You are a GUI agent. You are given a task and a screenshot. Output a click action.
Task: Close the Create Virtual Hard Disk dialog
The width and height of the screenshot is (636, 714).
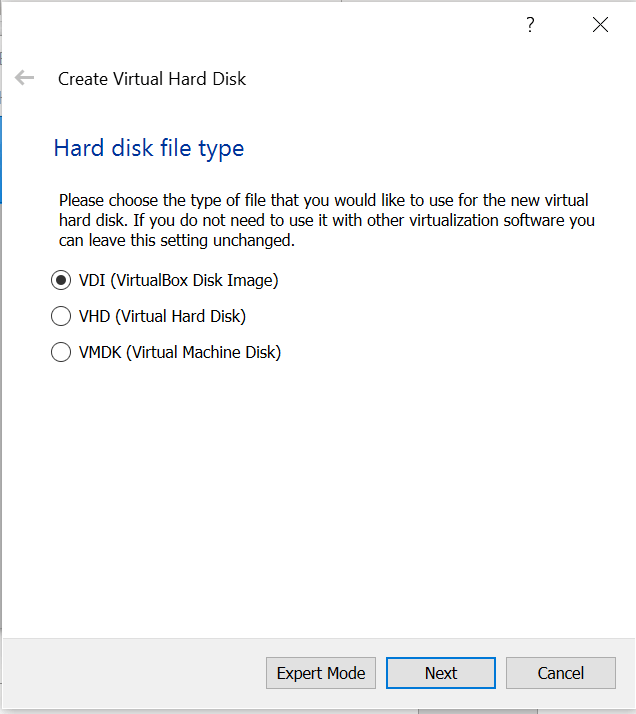pos(600,25)
